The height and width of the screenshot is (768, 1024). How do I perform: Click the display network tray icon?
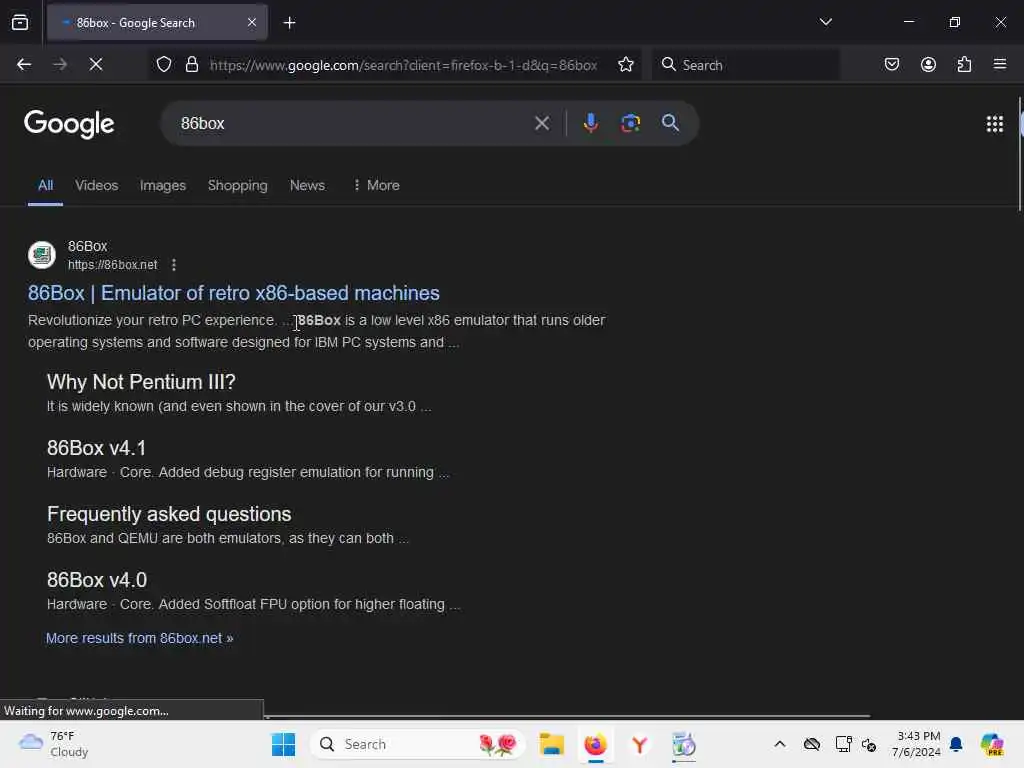(x=843, y=744)
